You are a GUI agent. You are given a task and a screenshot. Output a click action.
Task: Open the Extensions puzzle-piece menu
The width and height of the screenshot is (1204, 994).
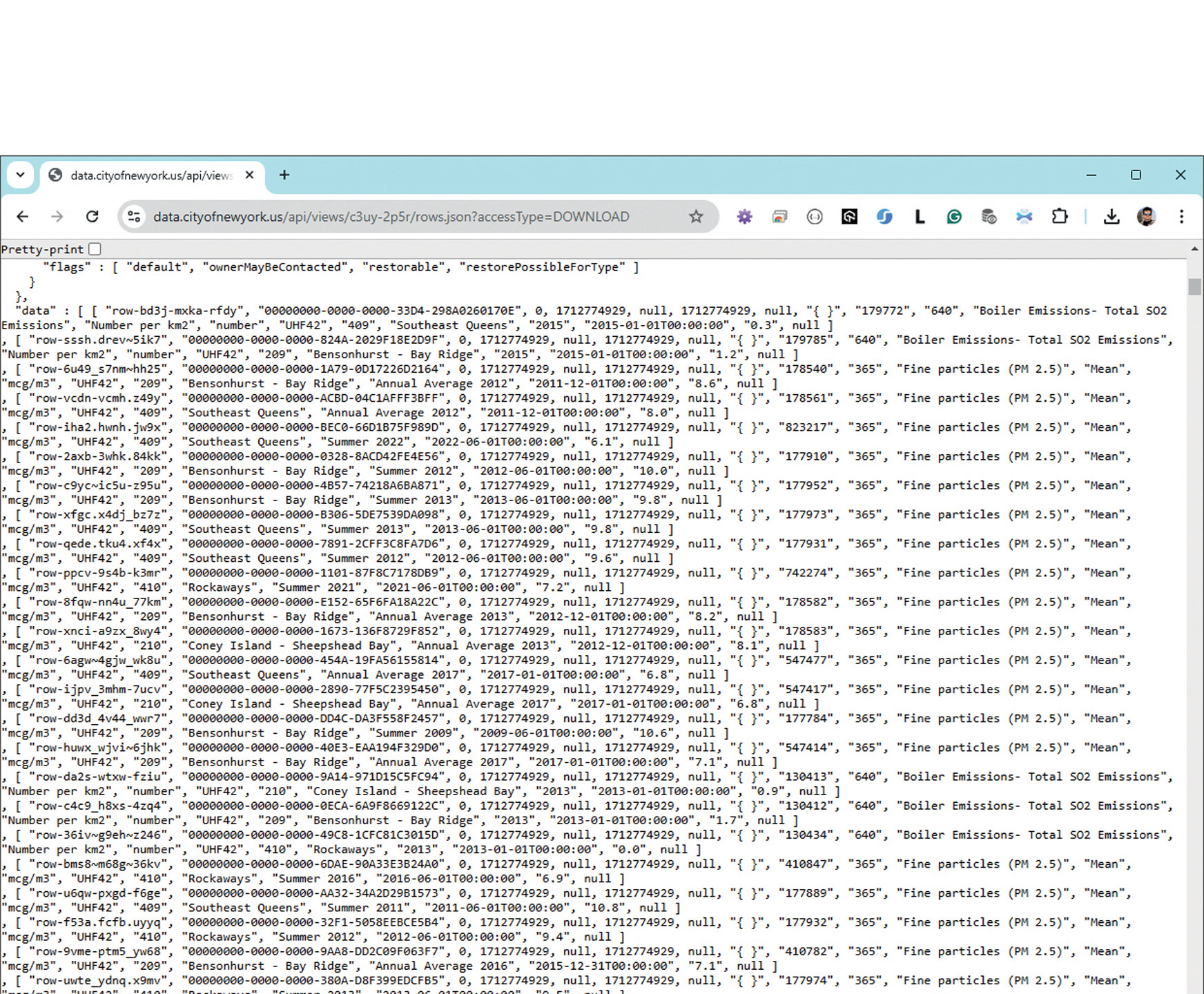coord(1059,217)
